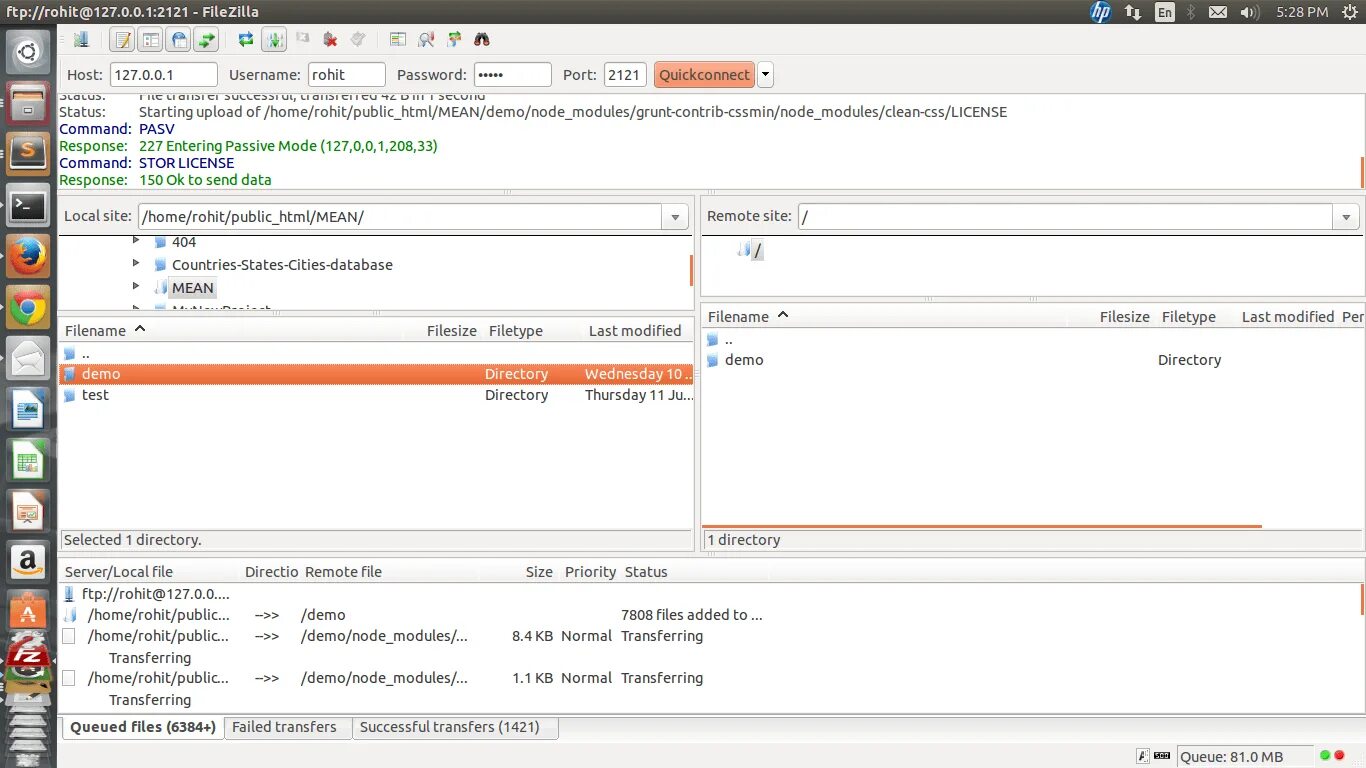Image resolution: width=1366 pixels, height=768 pixels.
Task: Click the Quickconnect button
Action: (704, 75)
